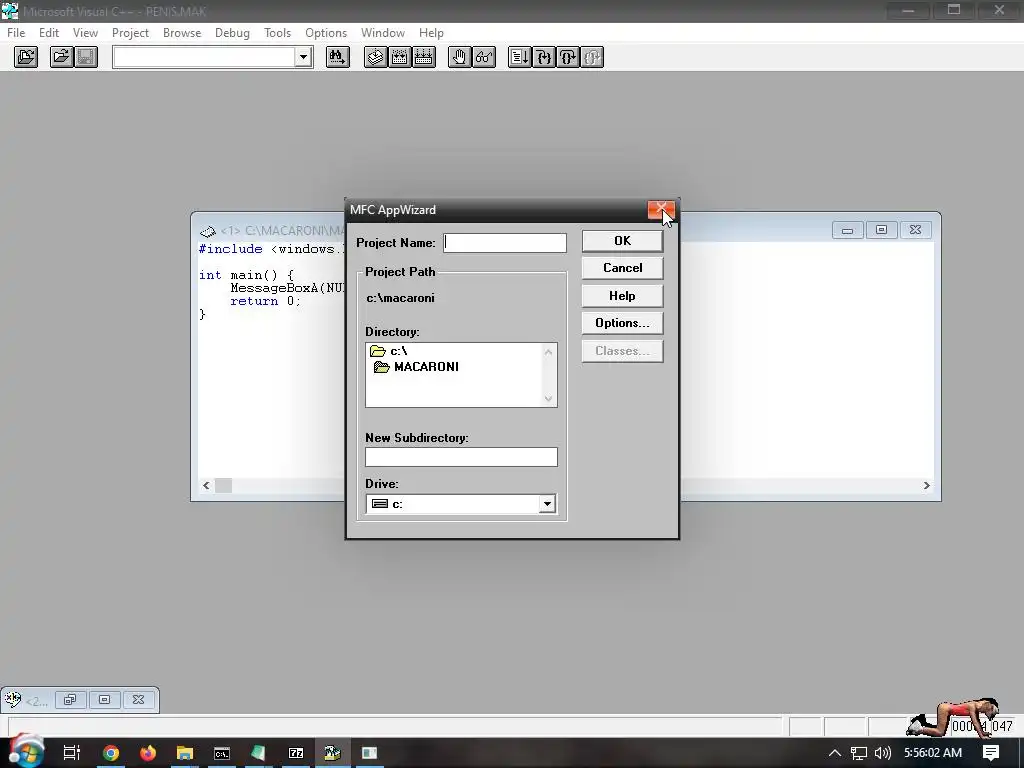Click the Windows Start button

26,753
